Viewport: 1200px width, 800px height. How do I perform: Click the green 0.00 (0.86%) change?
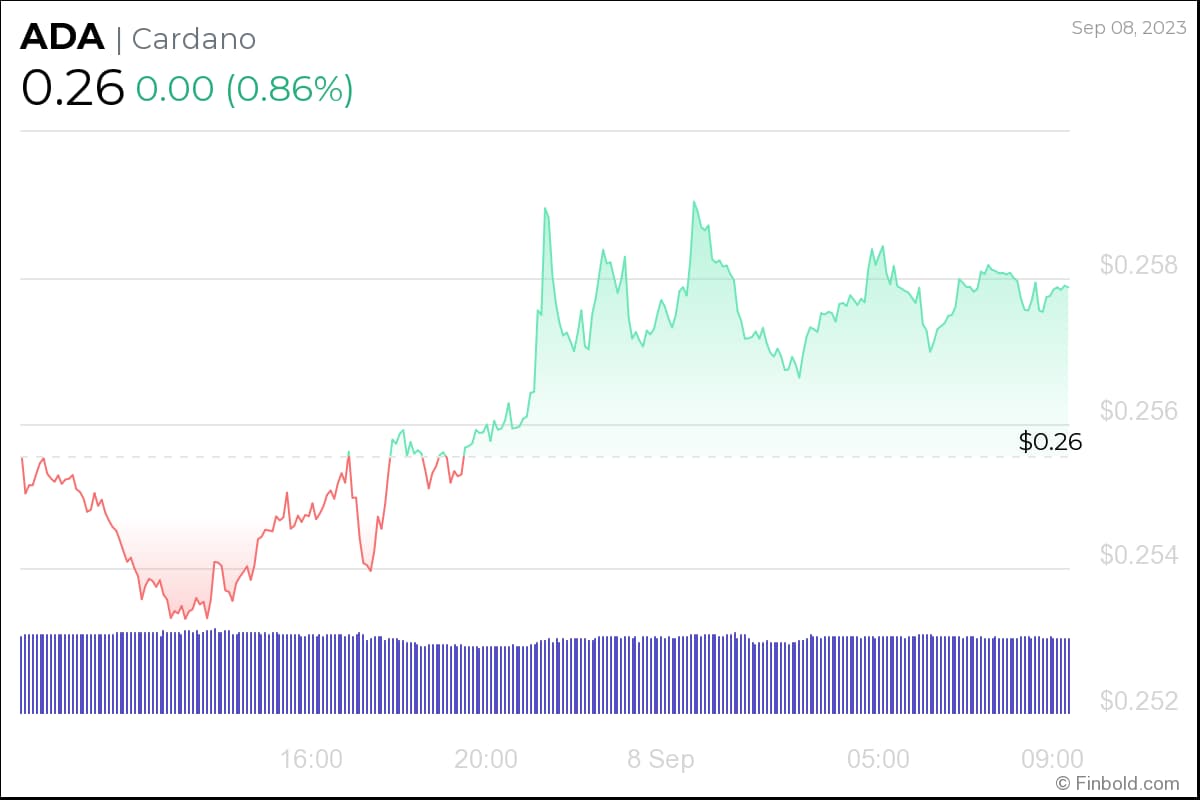pyautogui.click(x=244, y=89)
